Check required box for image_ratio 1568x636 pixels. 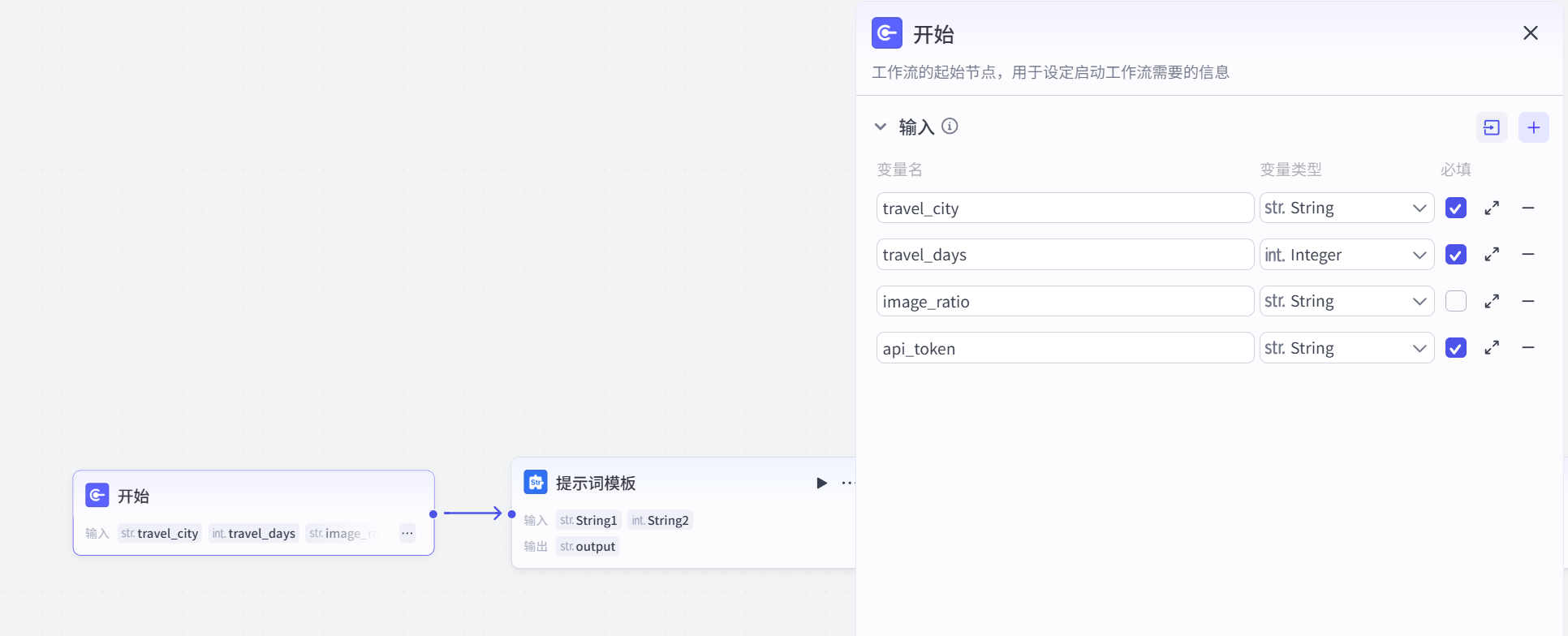click(1456, 301)
